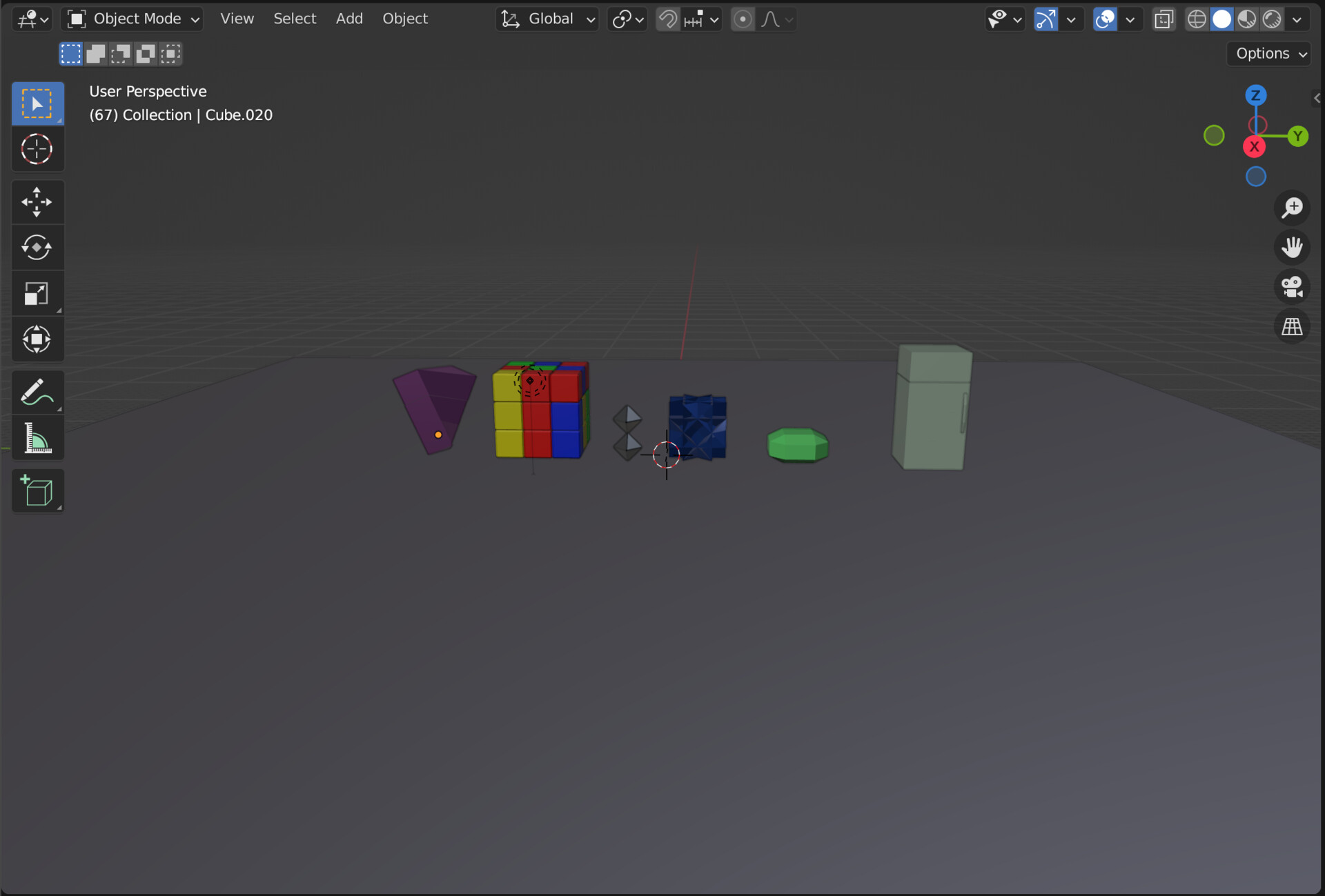Screen dimensions: 1325x896
Task: Open the Object Mode dropdown
Action: click(x=131, y=19)
